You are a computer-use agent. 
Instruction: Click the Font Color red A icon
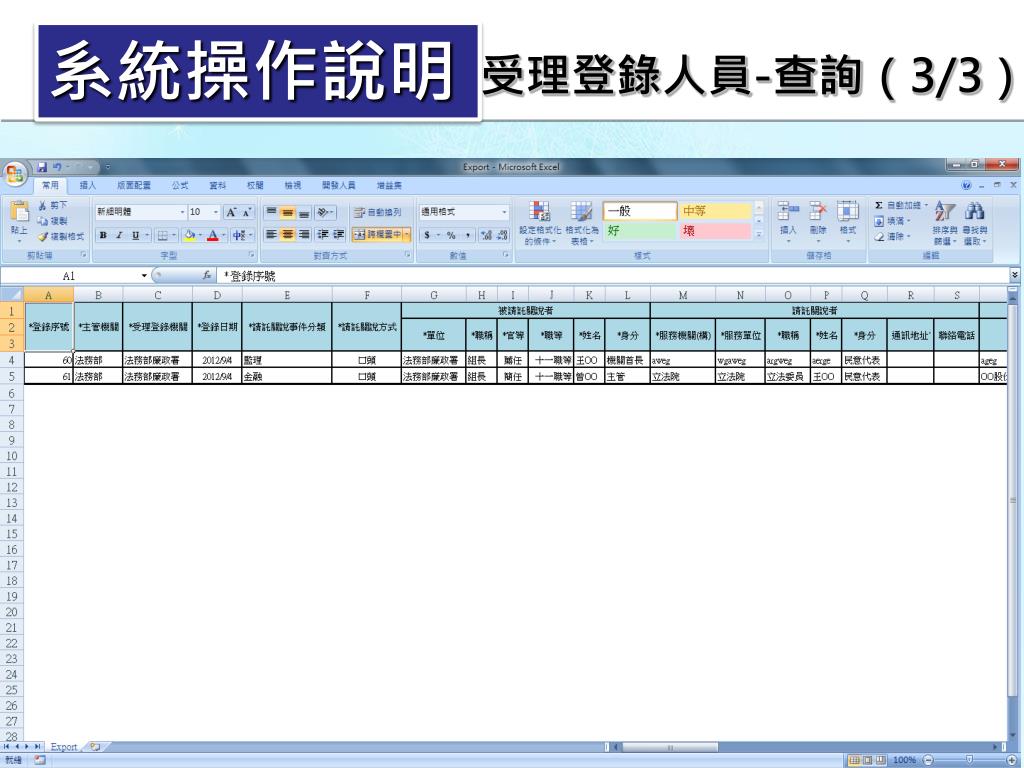(212, 235)
